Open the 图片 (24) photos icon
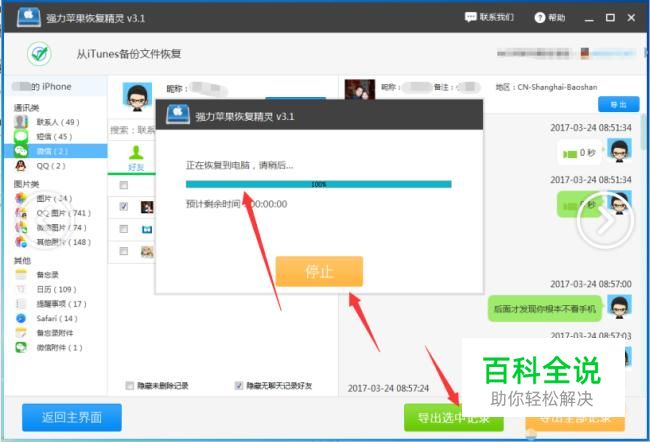This screenshot has width=650, height=442. (x=21, y=198)
